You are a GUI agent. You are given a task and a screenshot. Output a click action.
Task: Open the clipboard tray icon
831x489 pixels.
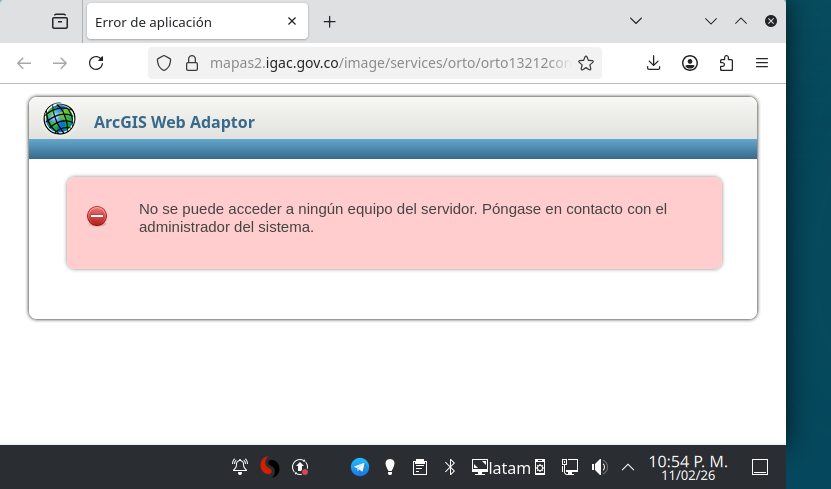420,467
